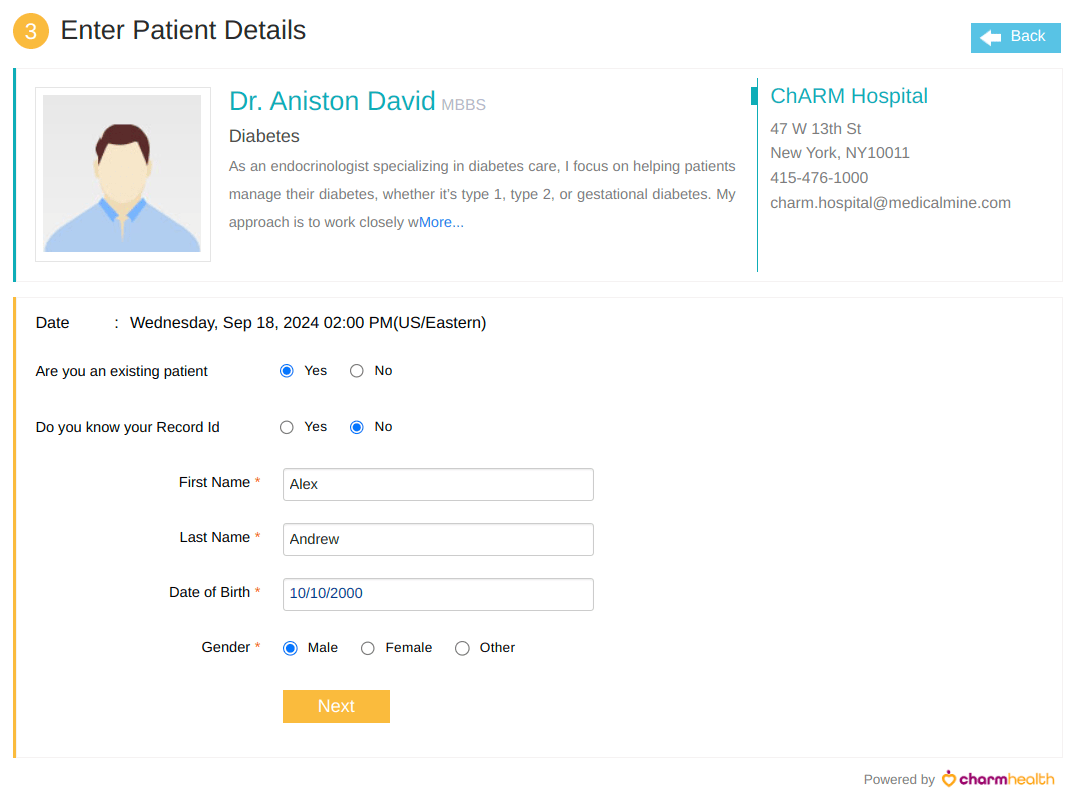
Task: Click the step 3 circle indicator
Action: coord(29,31)
